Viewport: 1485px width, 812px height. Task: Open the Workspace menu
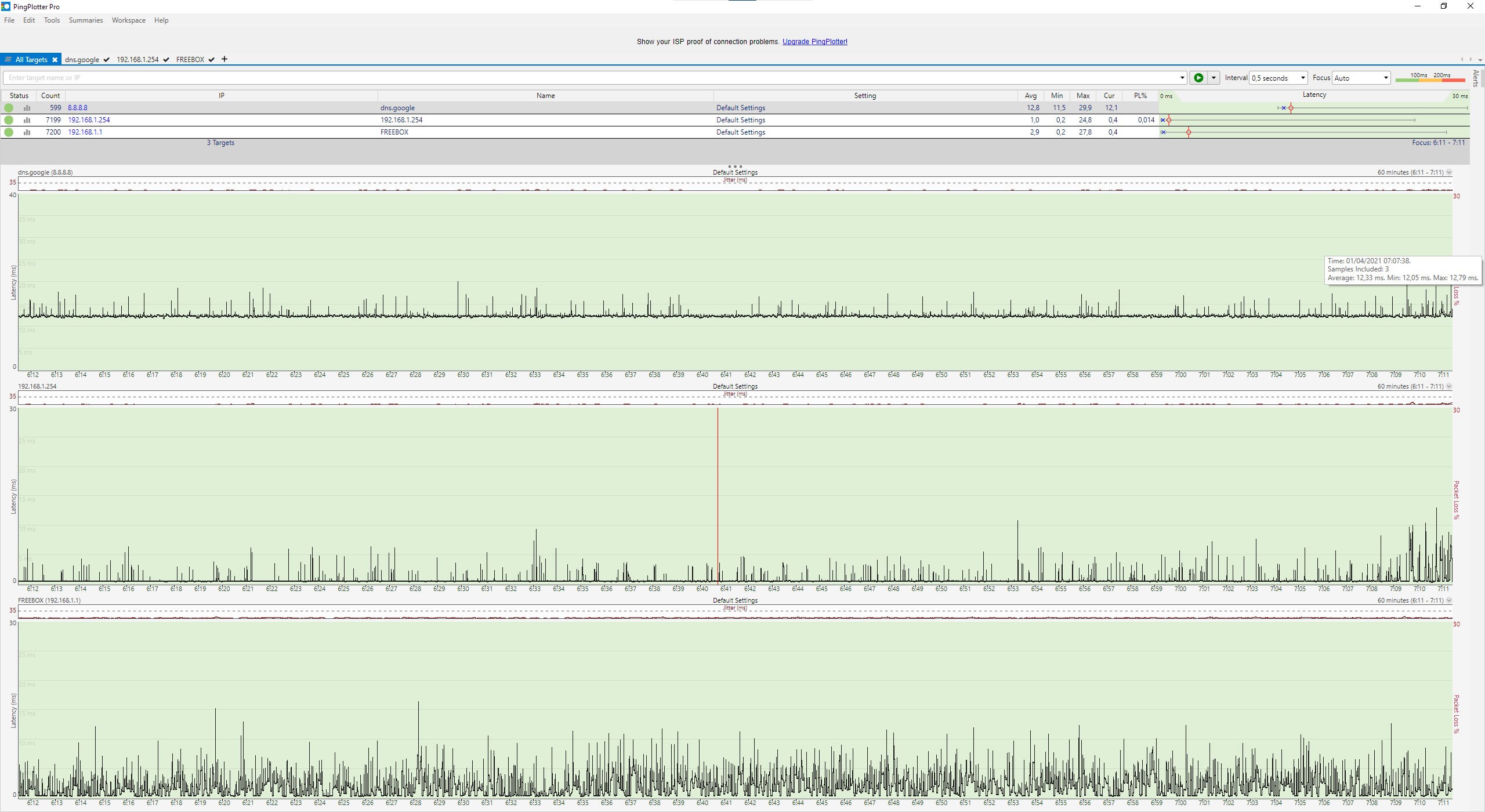(128, 20)
